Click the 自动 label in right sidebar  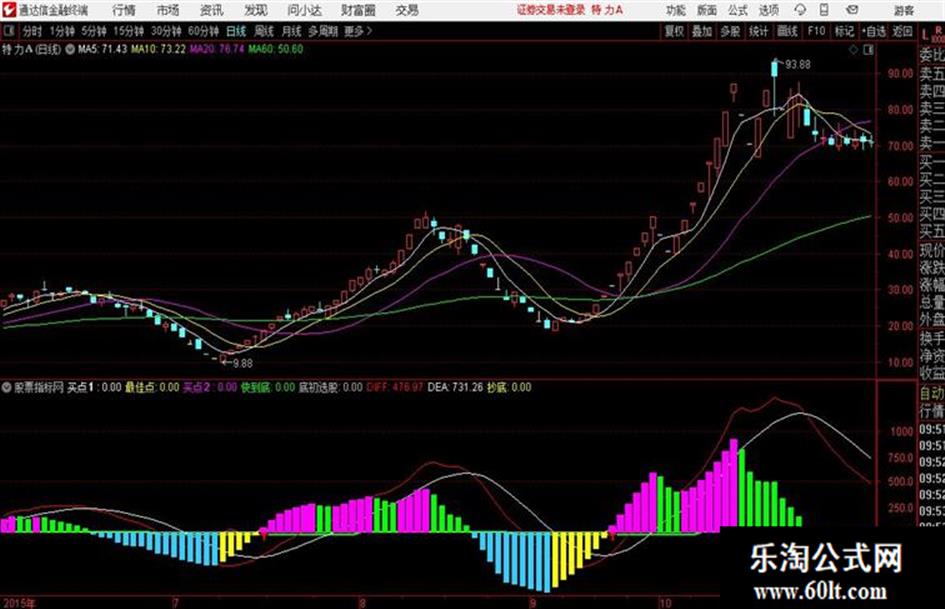point(931,394)
